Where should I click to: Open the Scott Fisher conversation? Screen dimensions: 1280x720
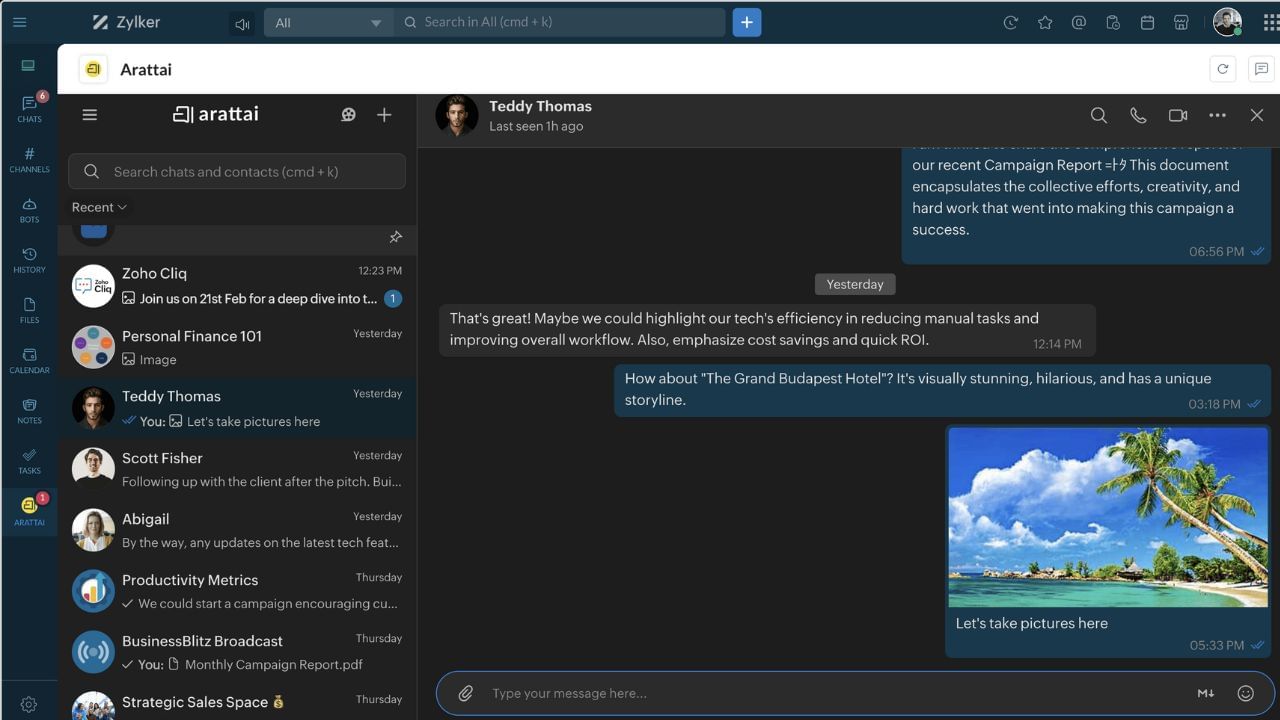coord(237,469)
